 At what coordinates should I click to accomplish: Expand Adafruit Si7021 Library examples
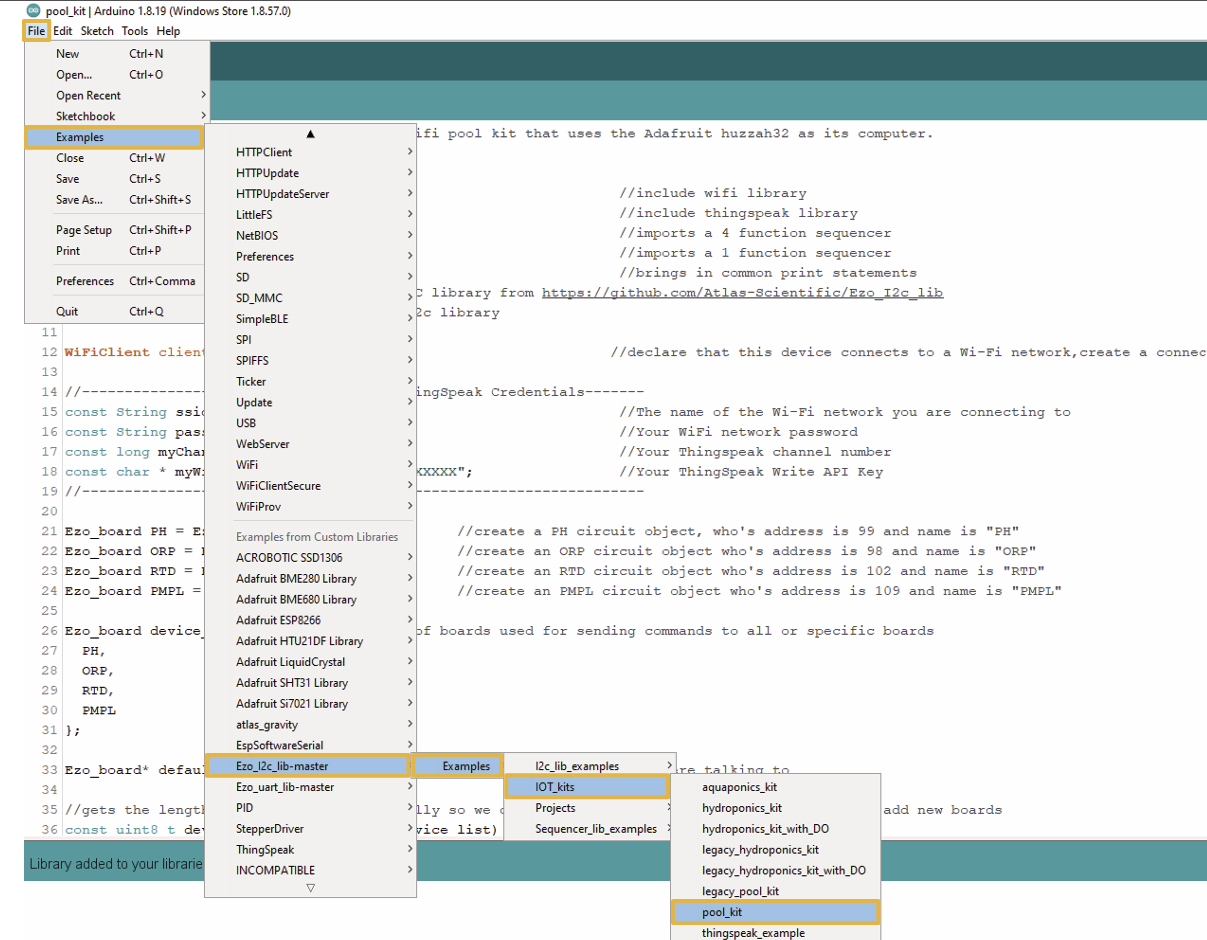click(310, 704)
